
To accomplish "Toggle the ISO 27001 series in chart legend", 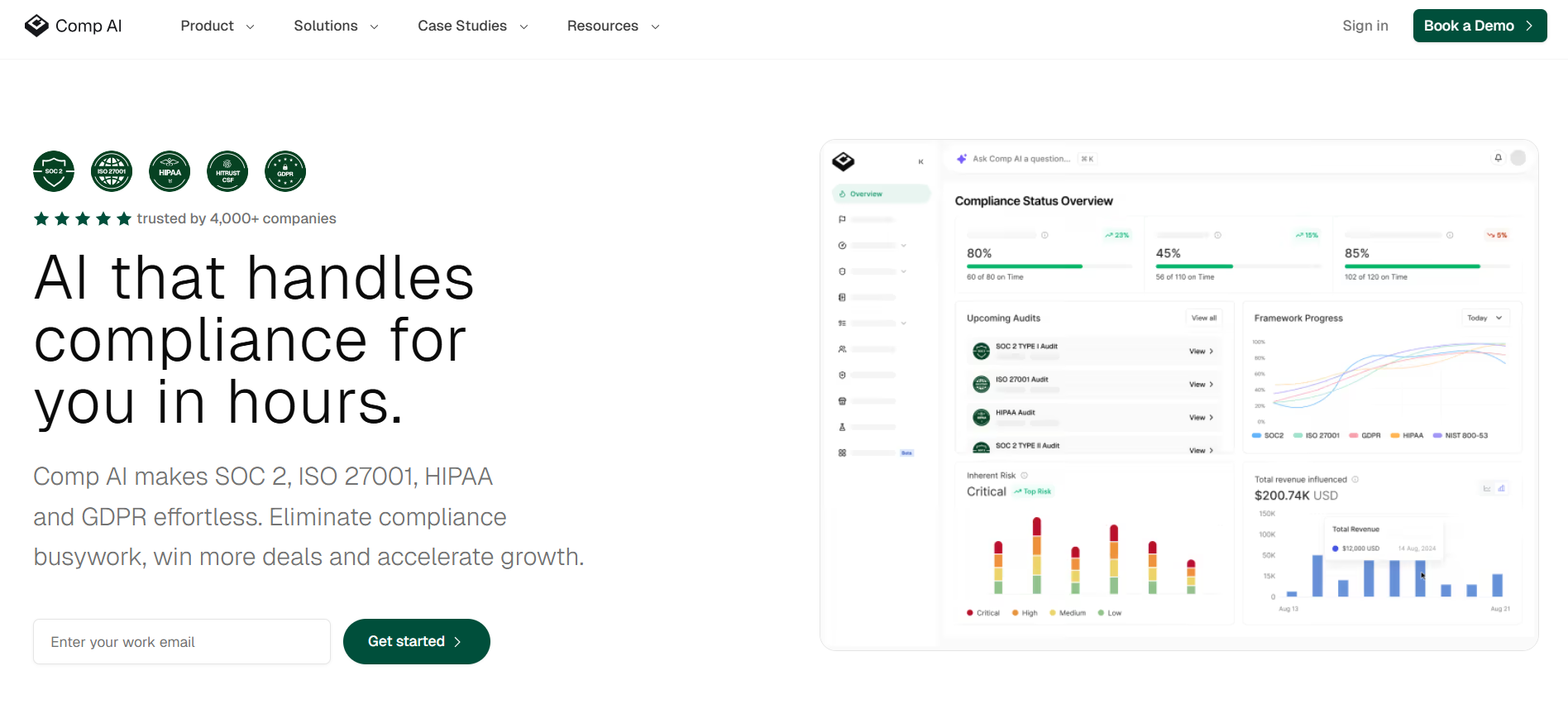I will coord(1317,435).
